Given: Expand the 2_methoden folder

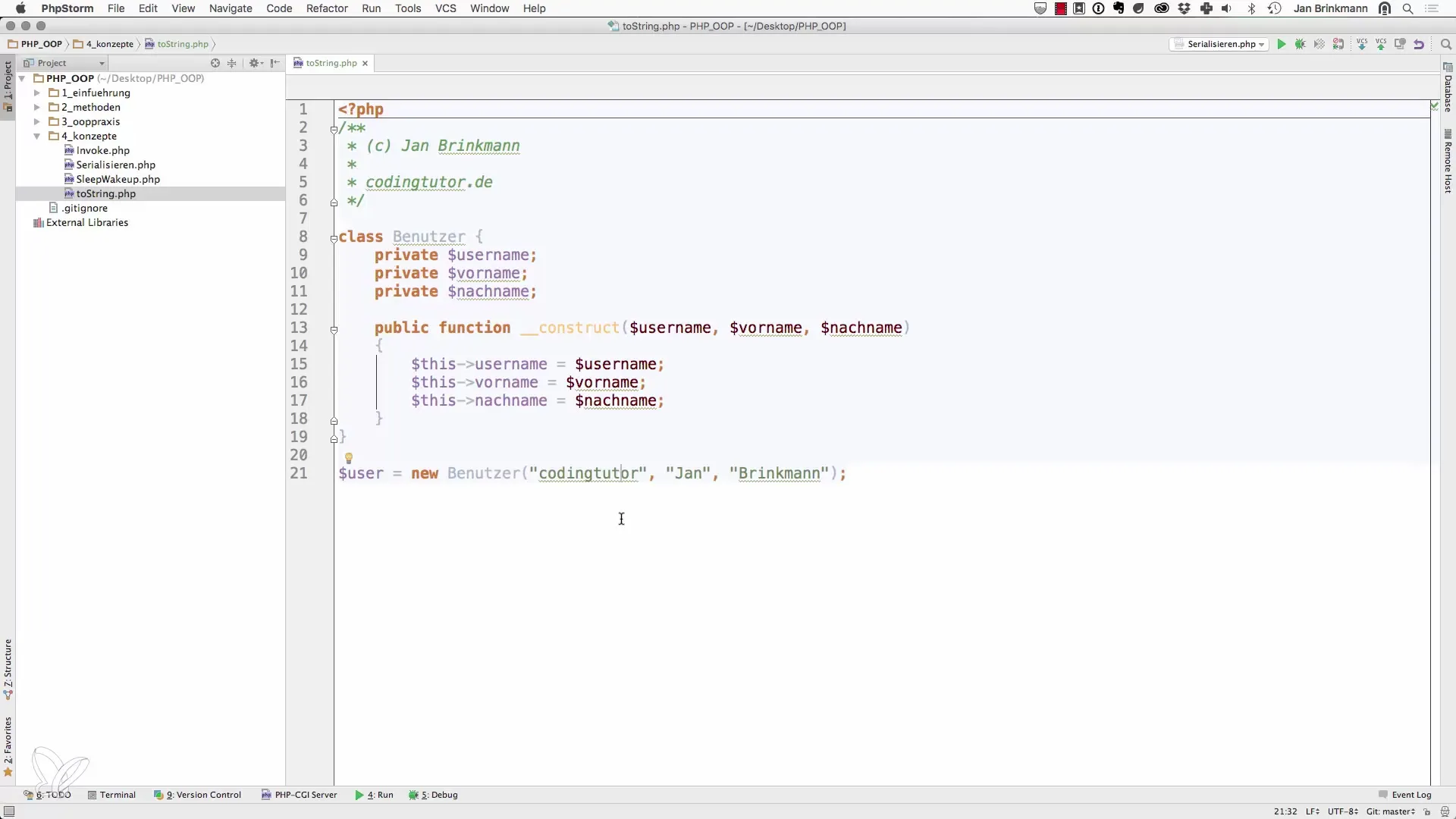Looking at the screenshot, I should pyautogui.click(x=36, y=107).
